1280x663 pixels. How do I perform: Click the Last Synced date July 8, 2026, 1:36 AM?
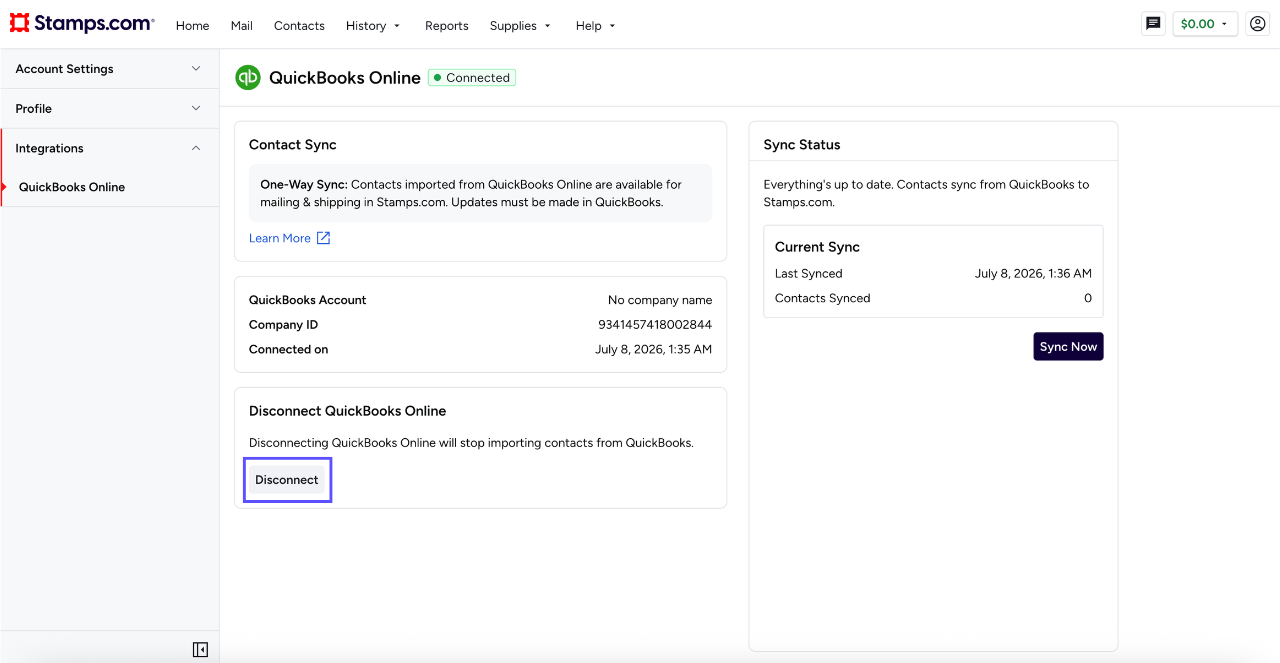(1033, 274)
